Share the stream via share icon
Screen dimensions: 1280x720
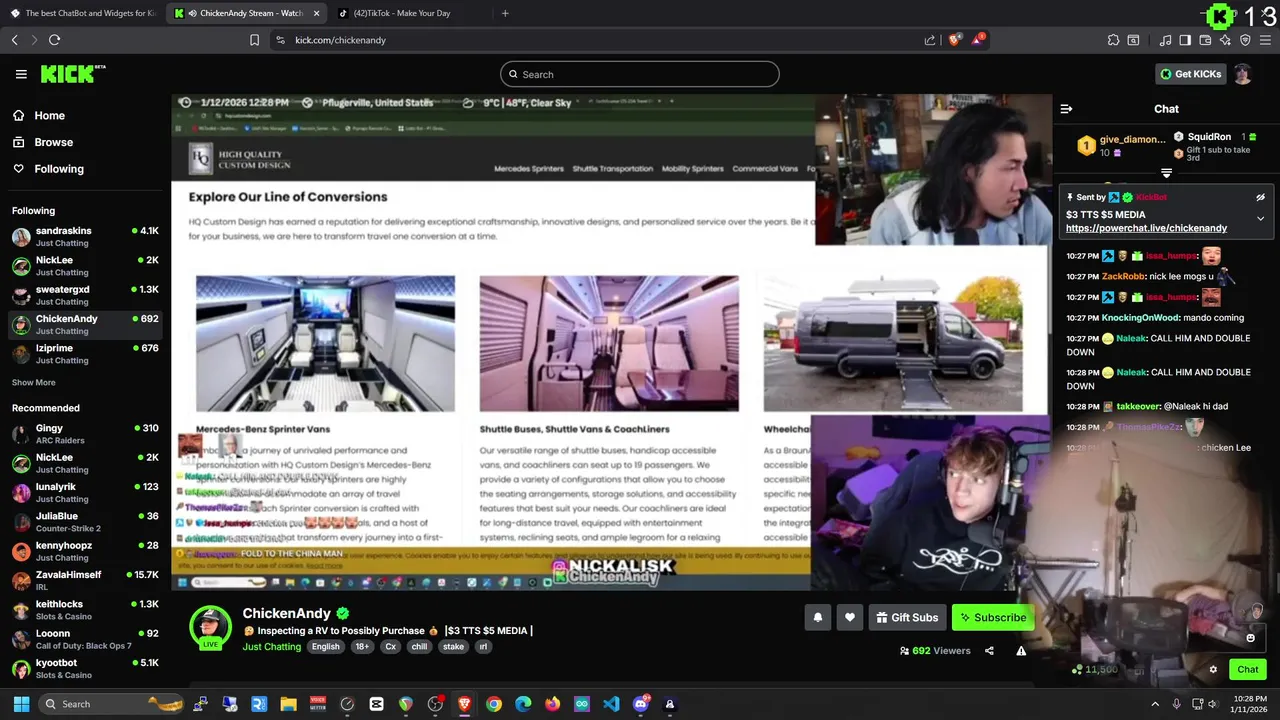(989, 651)
